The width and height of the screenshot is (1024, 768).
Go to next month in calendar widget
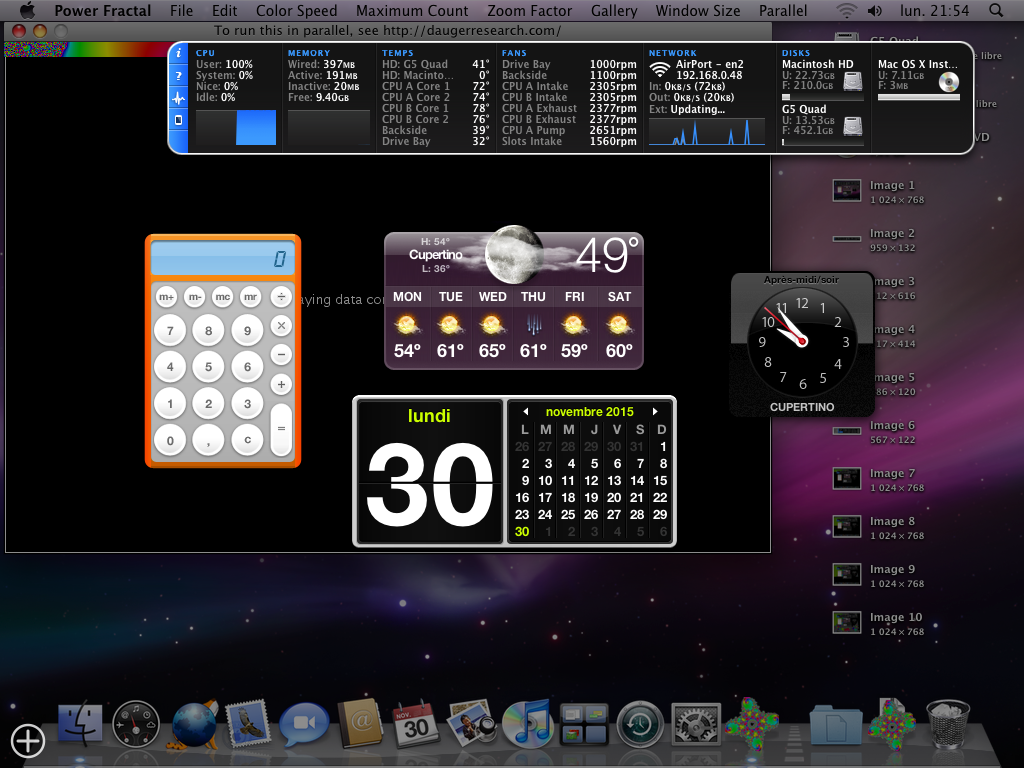tap(655, 411)
